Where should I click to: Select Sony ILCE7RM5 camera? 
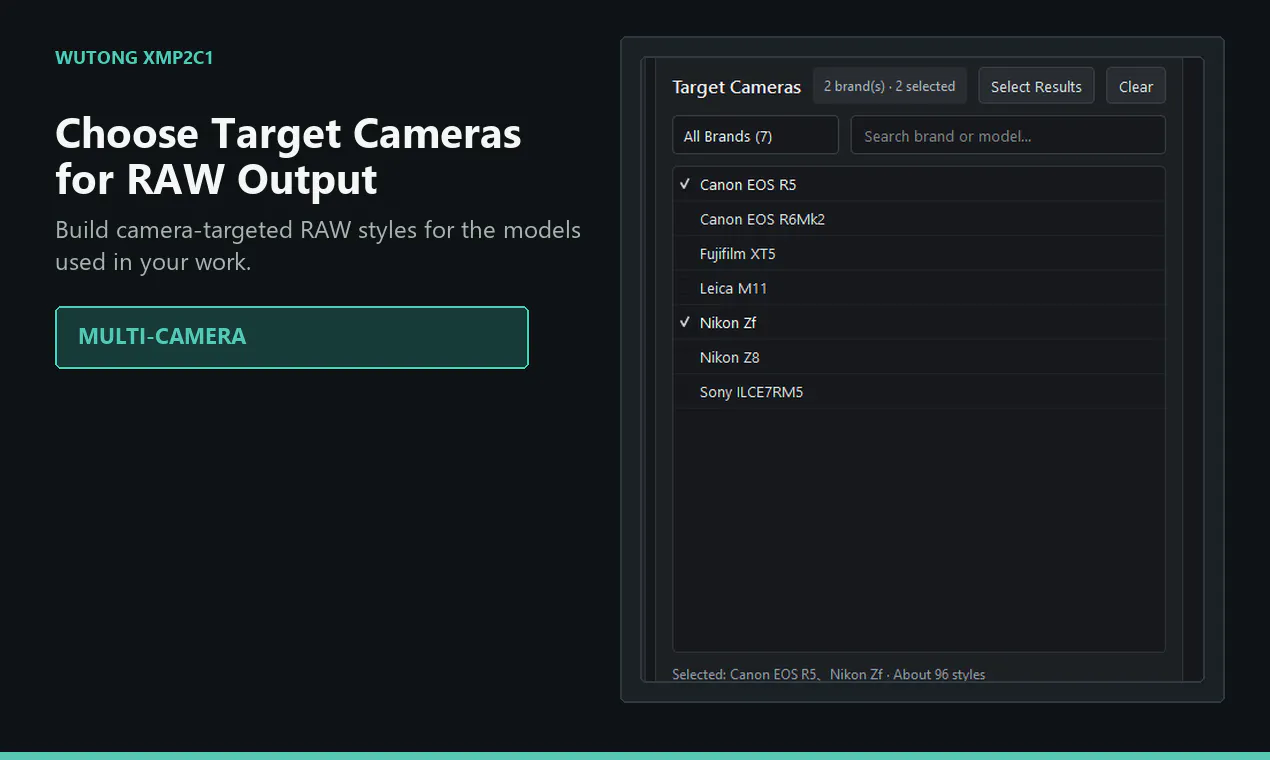(919, 392)
